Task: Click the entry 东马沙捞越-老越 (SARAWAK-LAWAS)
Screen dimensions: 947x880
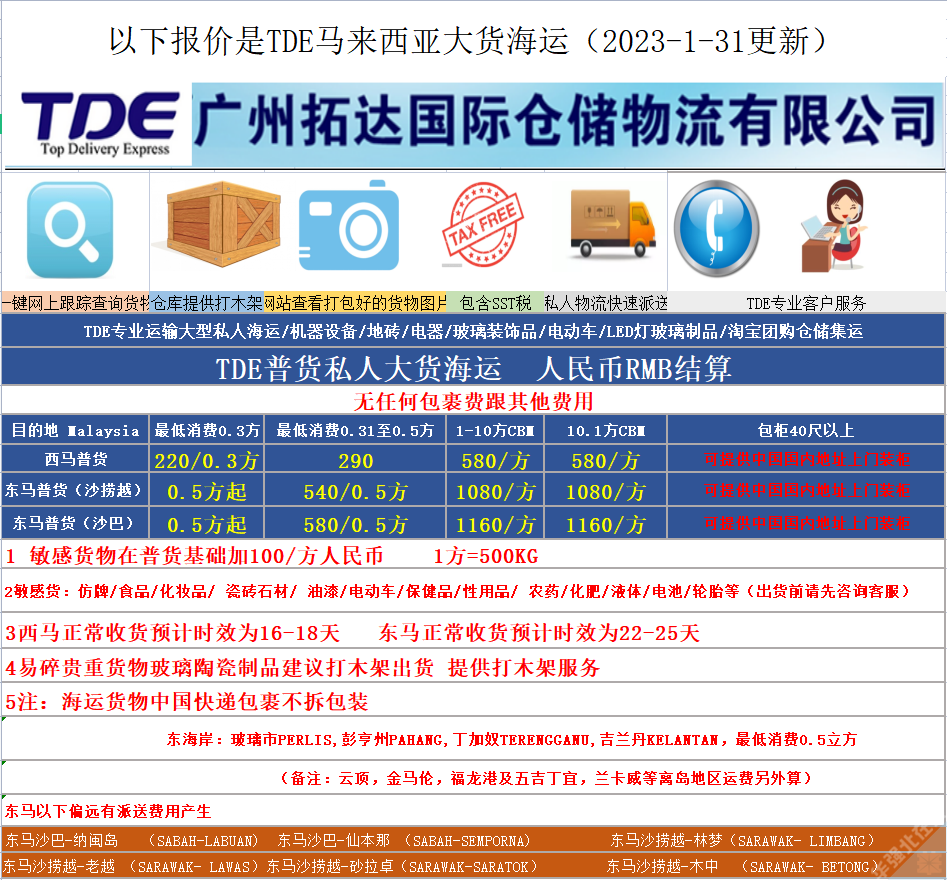Action: 130,867
